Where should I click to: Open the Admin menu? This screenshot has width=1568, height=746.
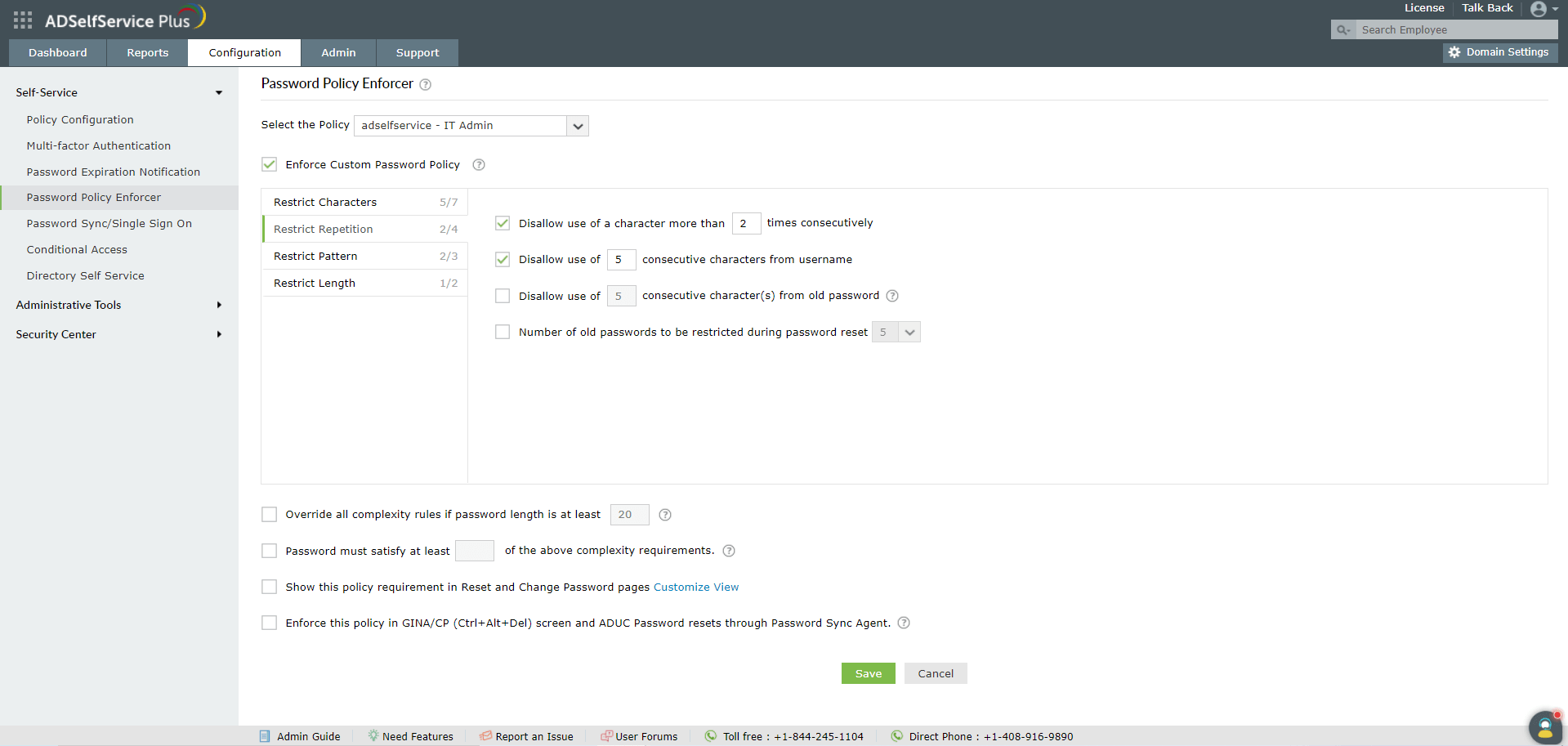click(338, 52)
